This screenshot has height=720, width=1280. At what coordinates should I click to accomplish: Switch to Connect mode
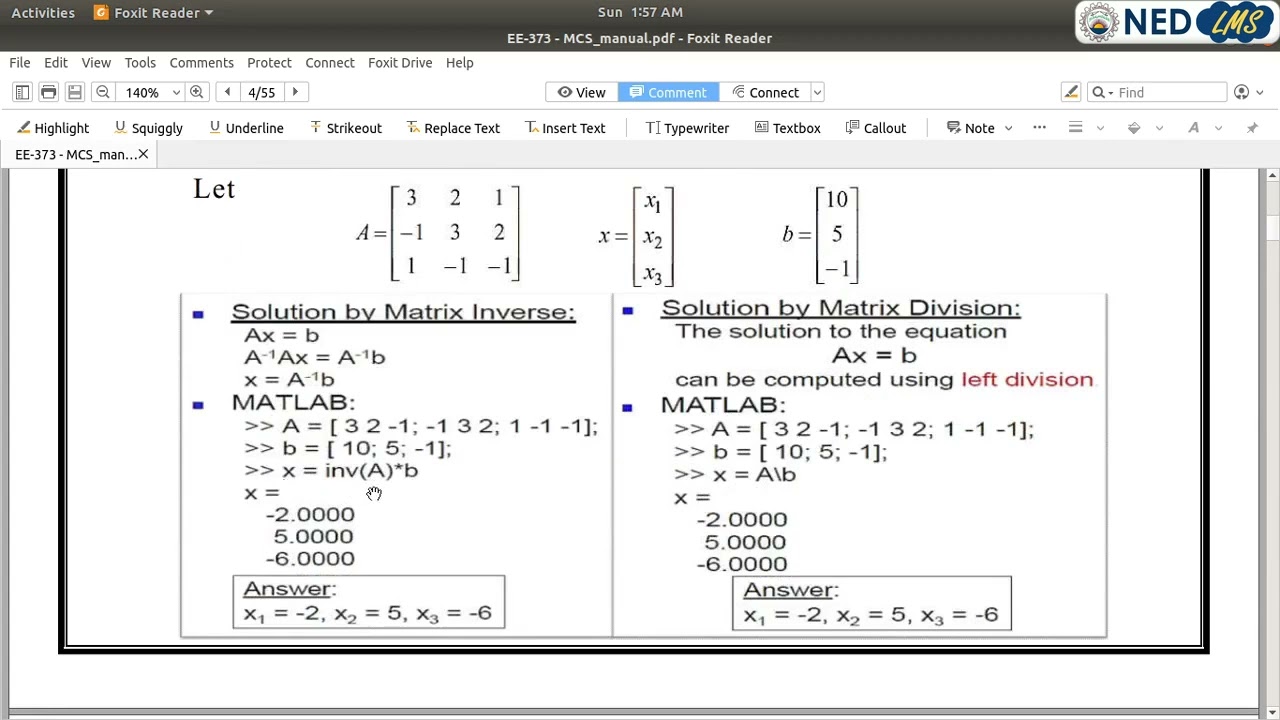765,92
